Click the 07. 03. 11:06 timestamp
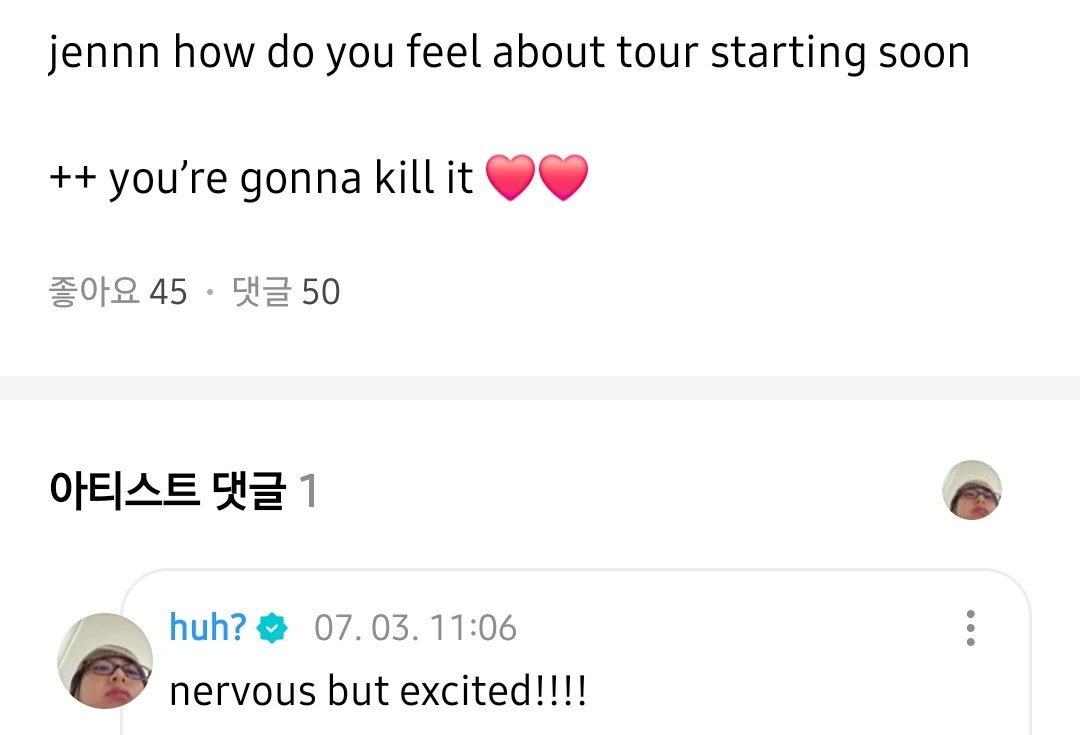Image resolution: width=1080 pixels, height=735 pixels. (x=415, y=628)
